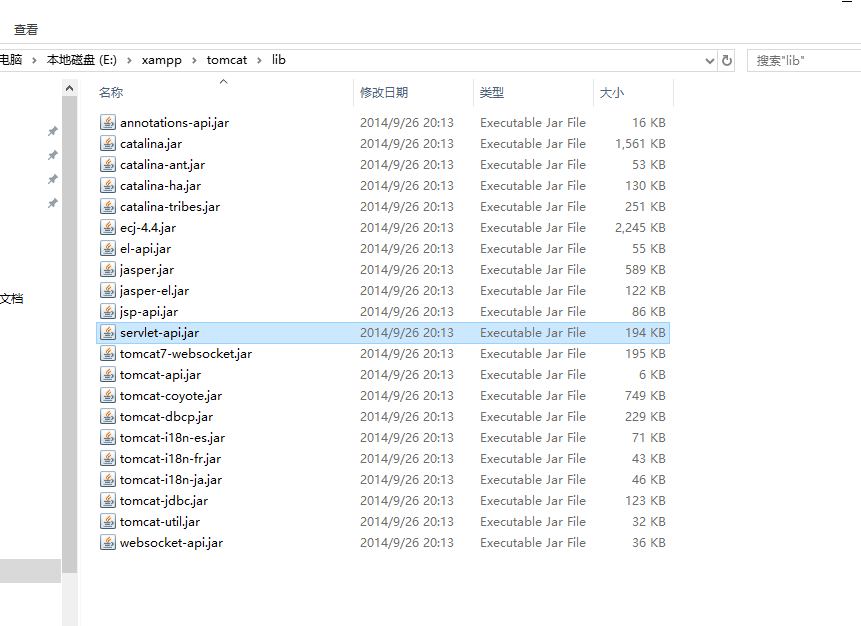861x626 pixels.
Task: Click the websocket-api.jar file icon
Action: [x=108, y=542]
